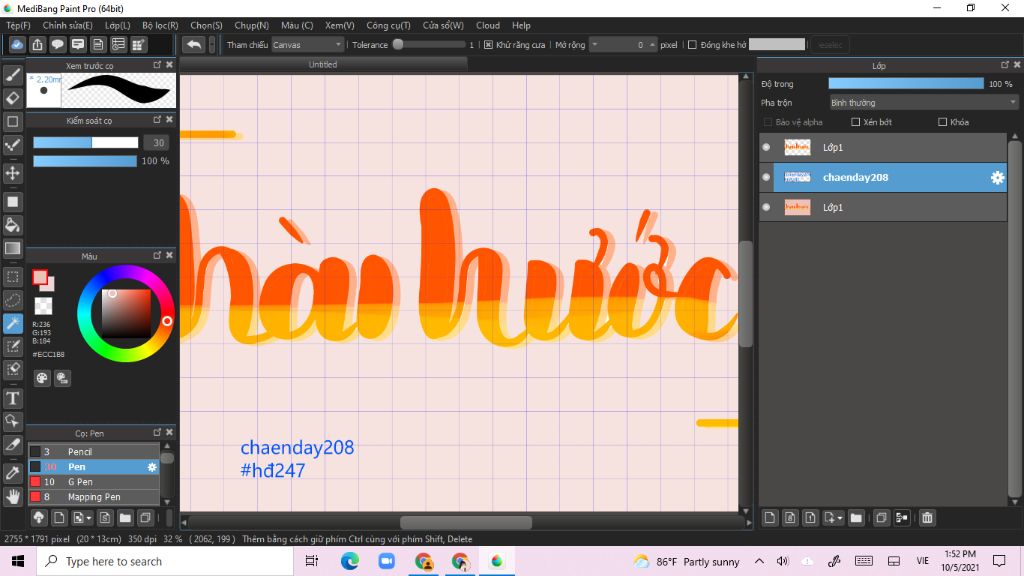
Task: Open the Công cụ(T) menu
Action: tap(388, 25)
